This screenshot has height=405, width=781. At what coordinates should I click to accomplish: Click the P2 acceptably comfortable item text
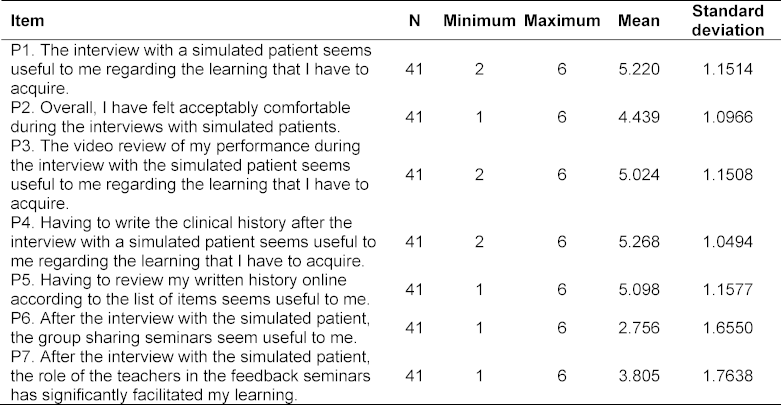click(x=180, y=117)
